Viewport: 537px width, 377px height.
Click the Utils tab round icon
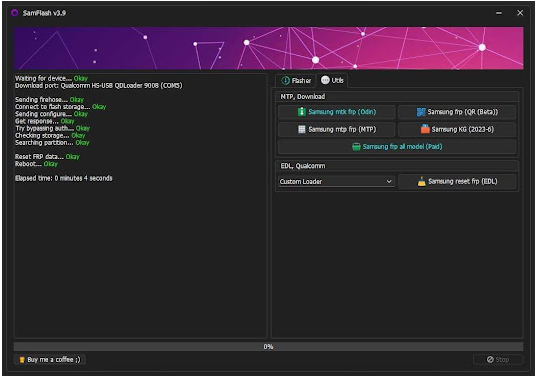[x=325, y=80]
